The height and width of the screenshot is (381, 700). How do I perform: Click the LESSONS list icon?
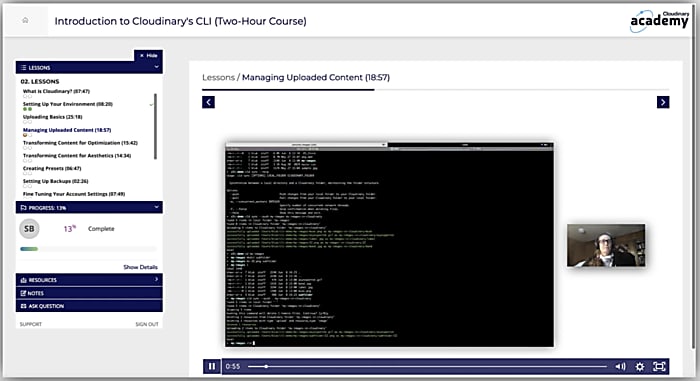point(24,67)
